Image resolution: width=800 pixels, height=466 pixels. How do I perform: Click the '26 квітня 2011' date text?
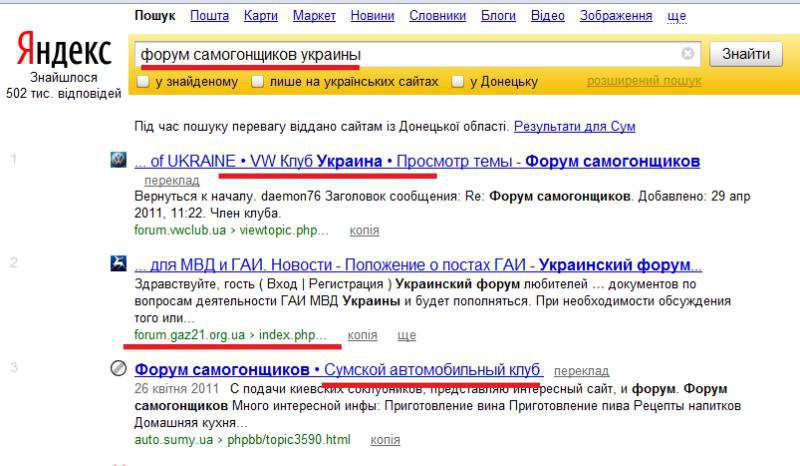click(x=177, y=388)
